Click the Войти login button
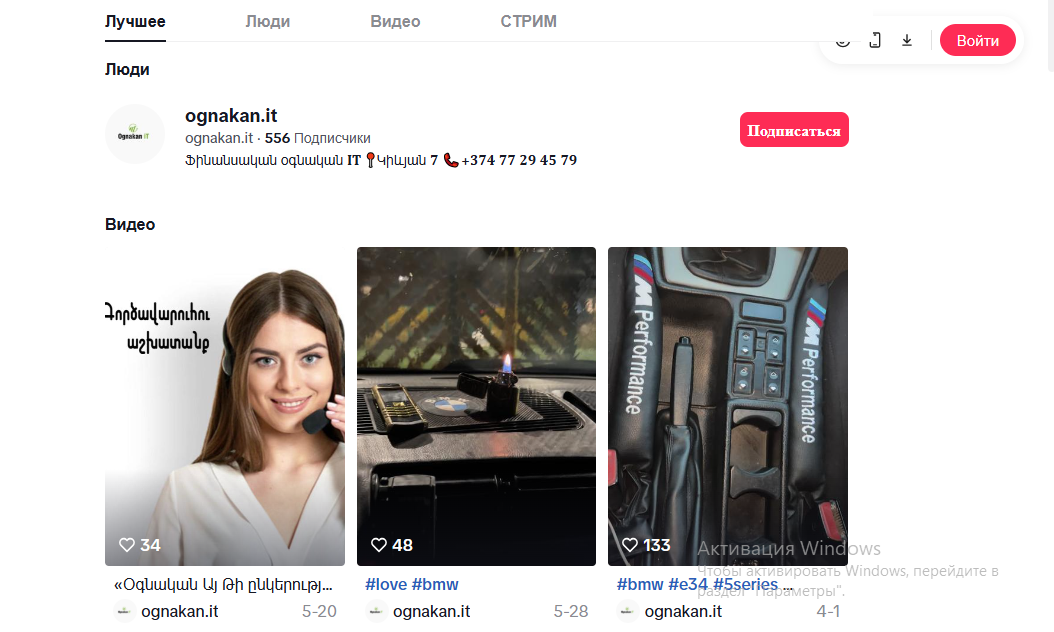Viewport: 1054px width, 632px height. 977,40
